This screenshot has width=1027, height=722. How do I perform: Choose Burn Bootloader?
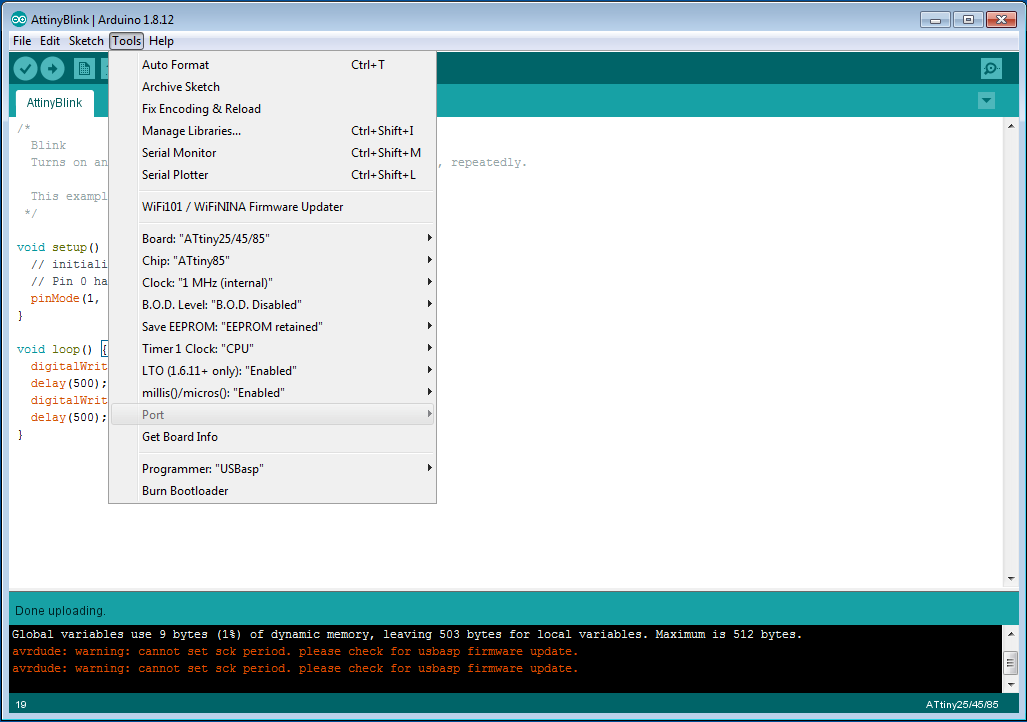(x=272, y=491)
